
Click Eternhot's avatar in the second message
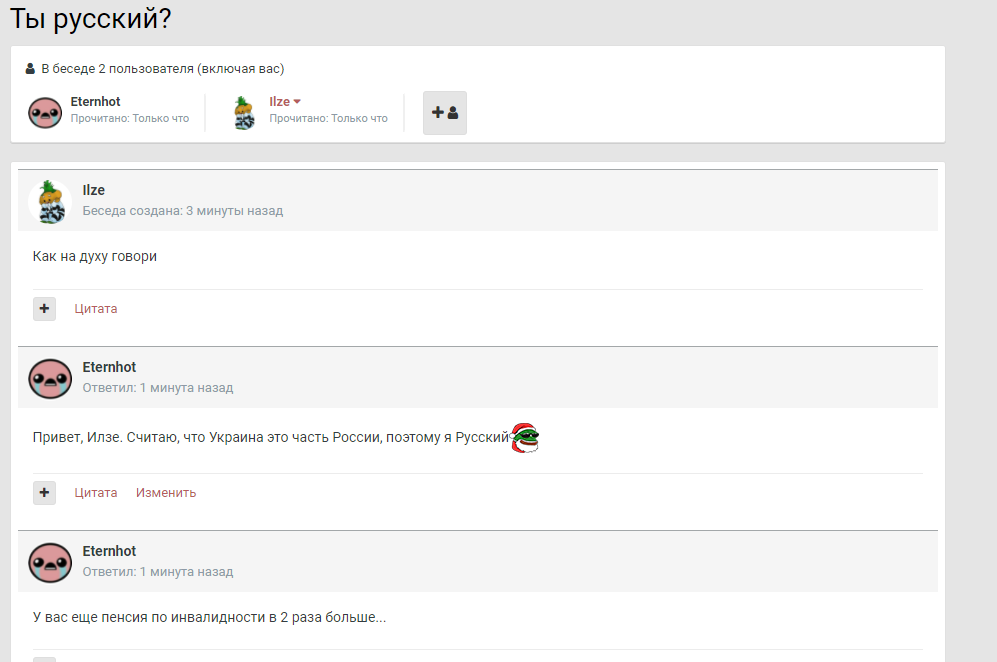[x=49, y=378]
